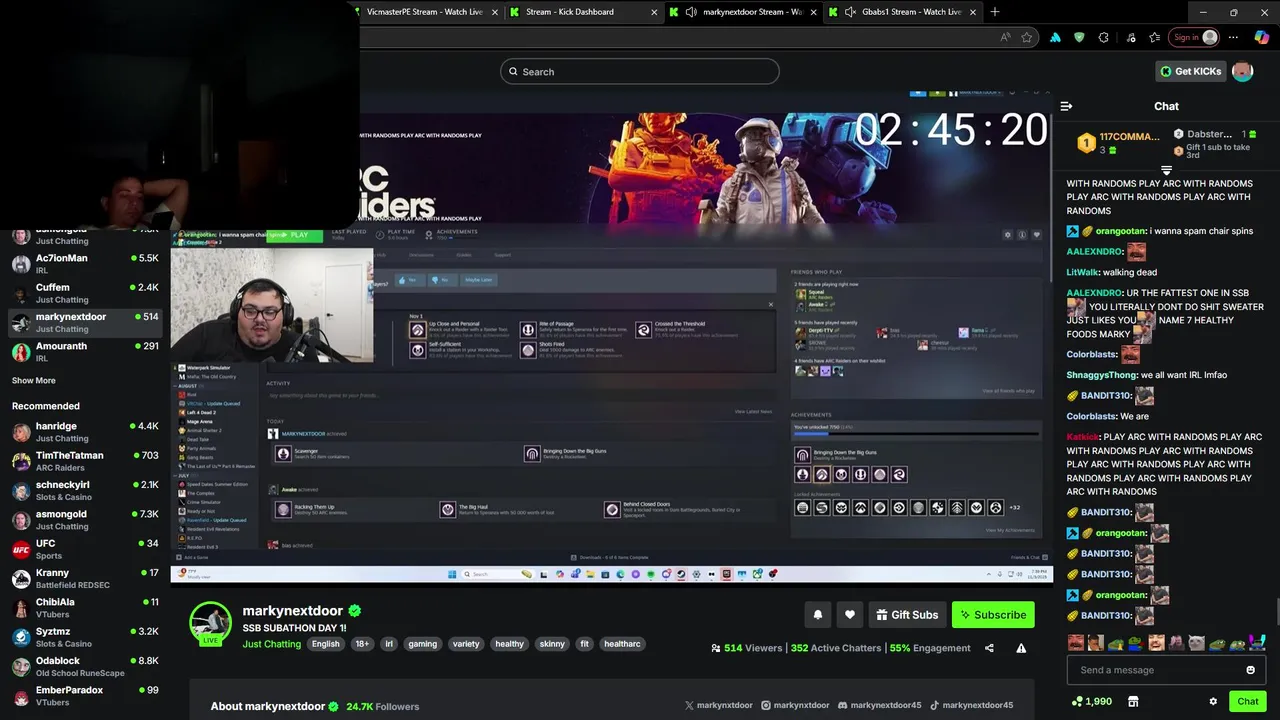Image resolution: width=1280 pixels, height=720 pixels.
Task: Switch to Kick Dashboard tab
Action: point(570,12)
